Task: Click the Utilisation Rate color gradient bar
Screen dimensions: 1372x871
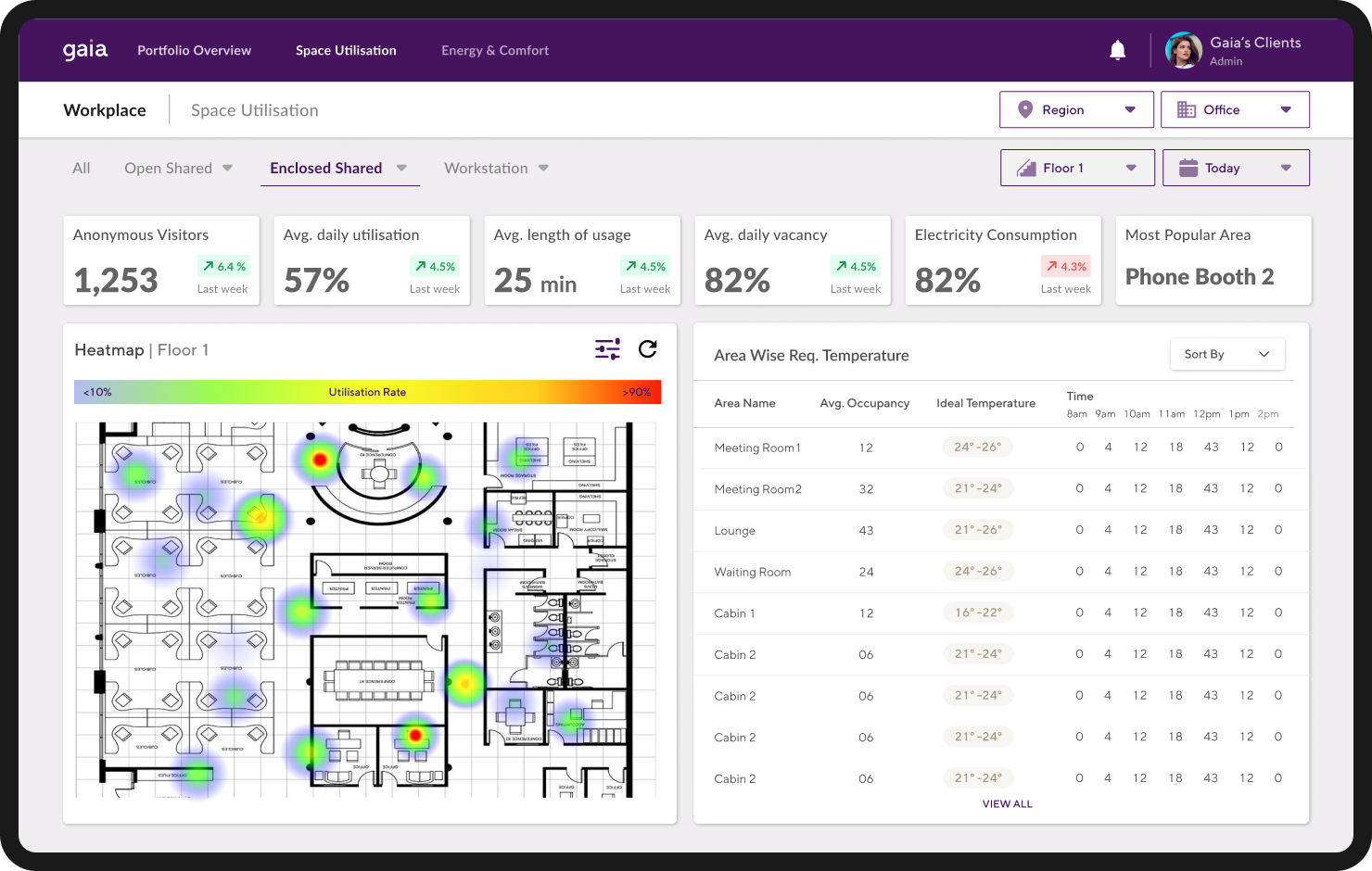Action: click(x=367, y=392)
